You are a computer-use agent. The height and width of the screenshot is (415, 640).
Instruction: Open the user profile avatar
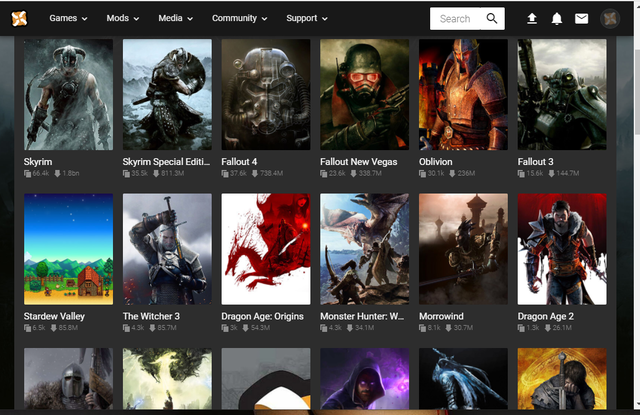(610, 18)
